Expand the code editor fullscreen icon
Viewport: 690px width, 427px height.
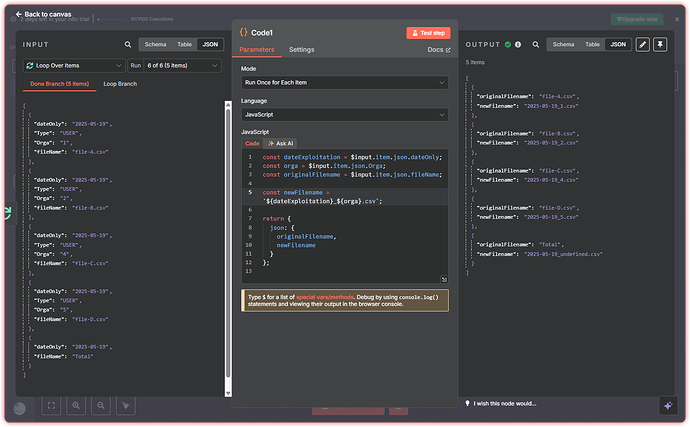(444, 279)
